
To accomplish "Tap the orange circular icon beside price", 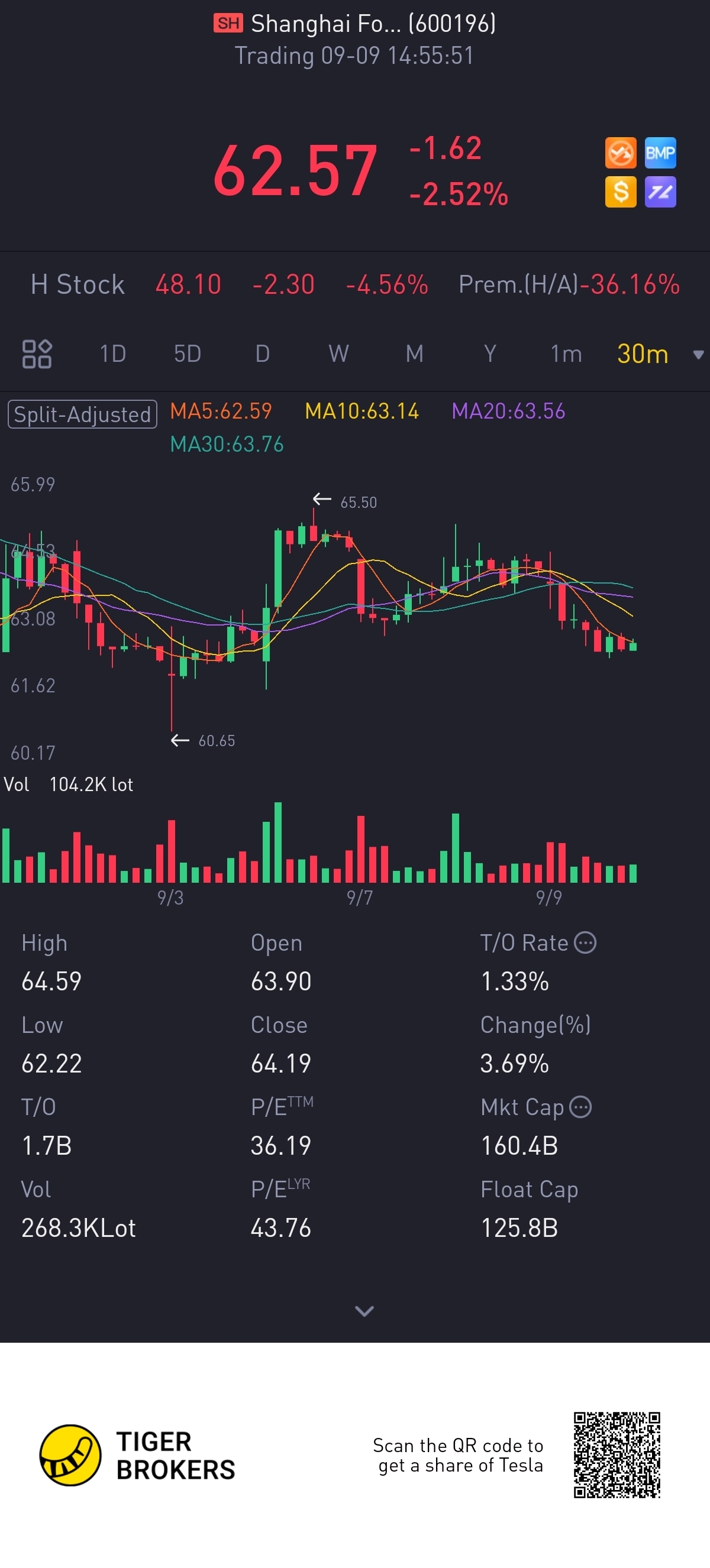I will 620,153.
